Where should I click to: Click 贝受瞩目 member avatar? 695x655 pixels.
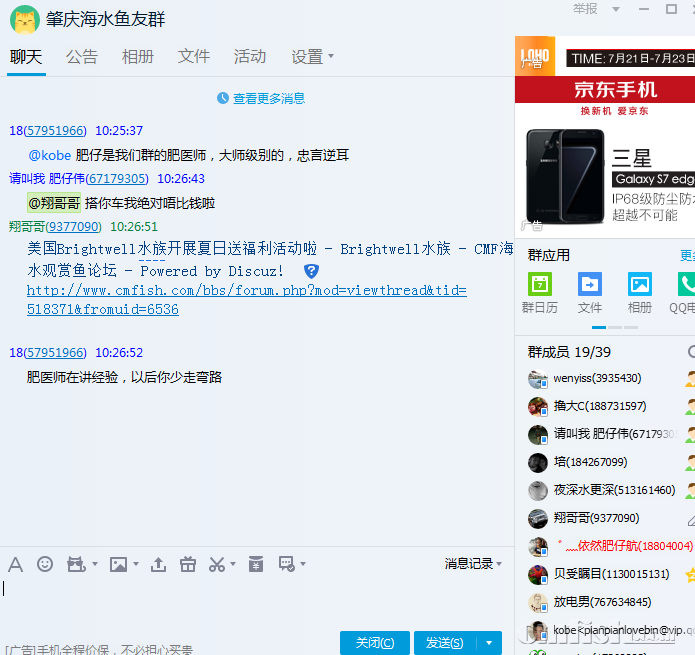[538, 574]
